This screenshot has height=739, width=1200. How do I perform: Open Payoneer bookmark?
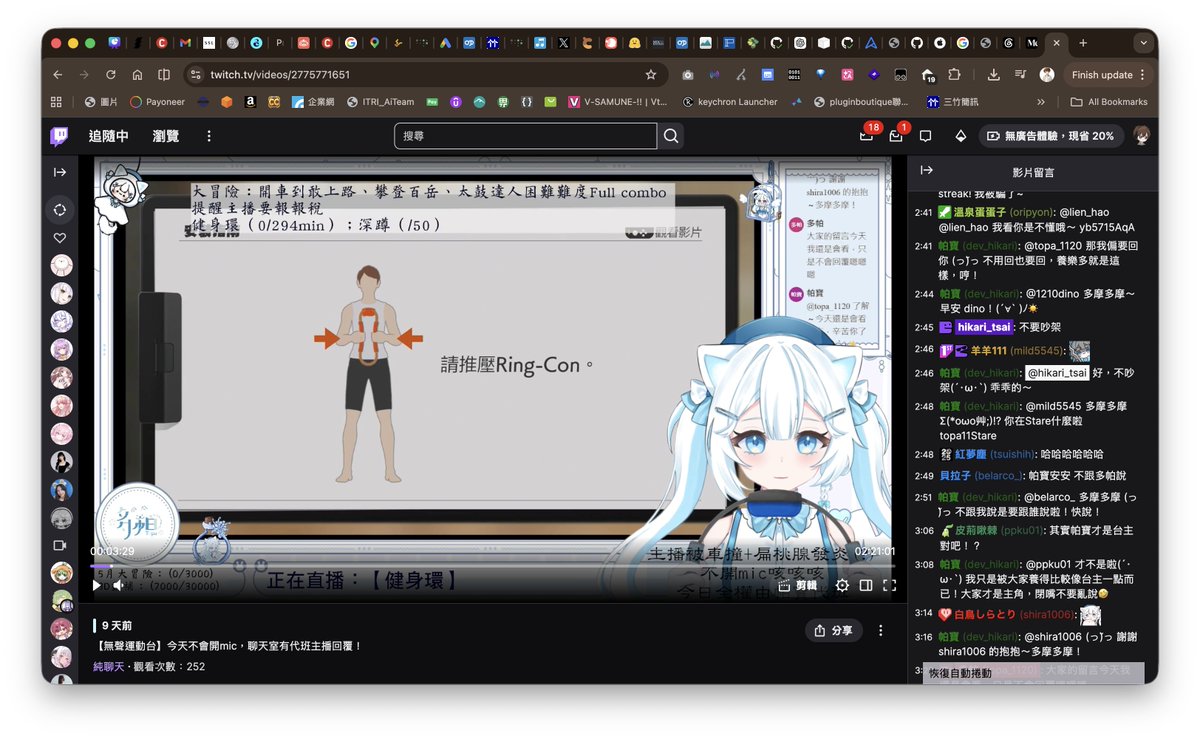coord(157,102)
